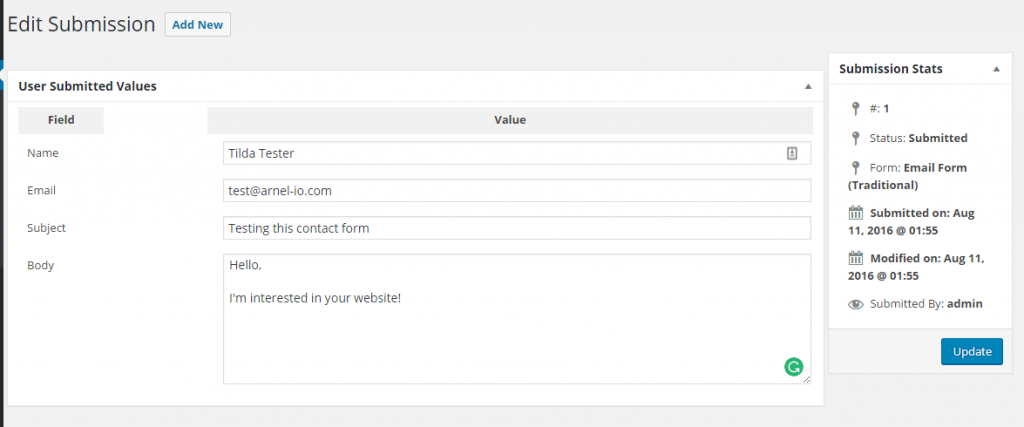
Task: Click the Value column header
Action: (x=509, y=120)
